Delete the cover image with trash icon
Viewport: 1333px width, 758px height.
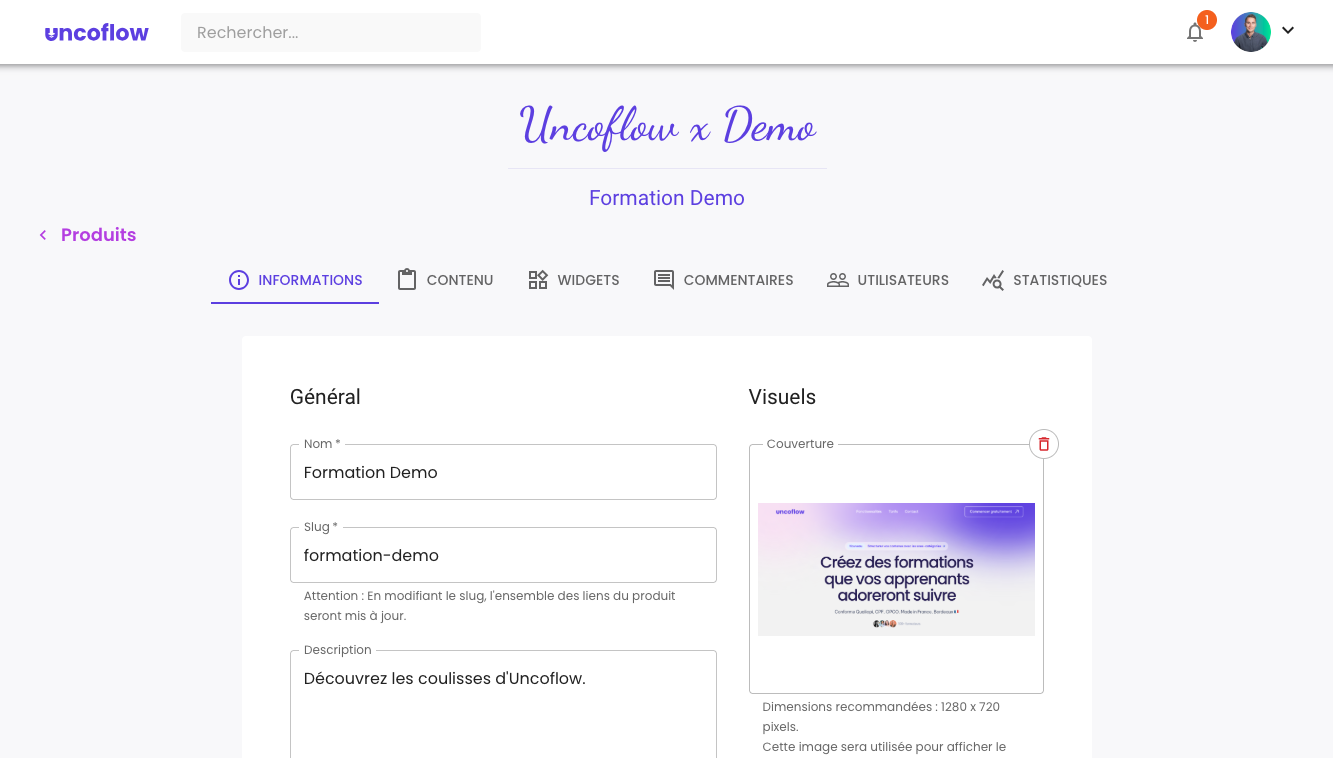click(1044, 444)
